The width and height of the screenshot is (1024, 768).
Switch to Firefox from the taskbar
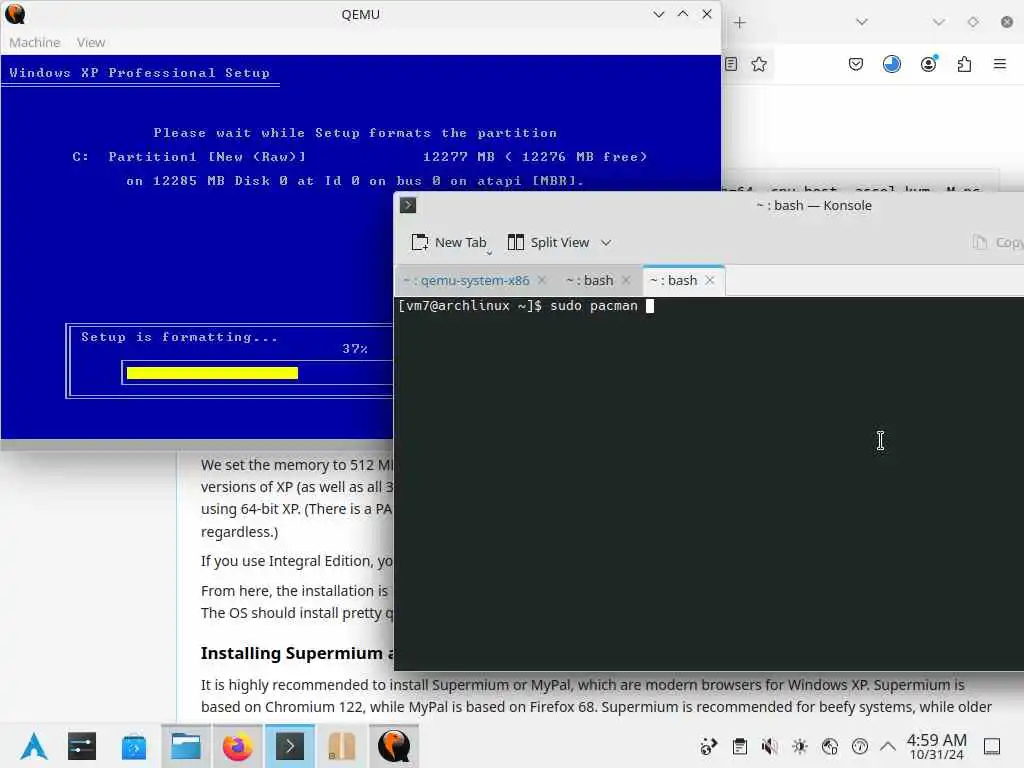click(237, 746)
